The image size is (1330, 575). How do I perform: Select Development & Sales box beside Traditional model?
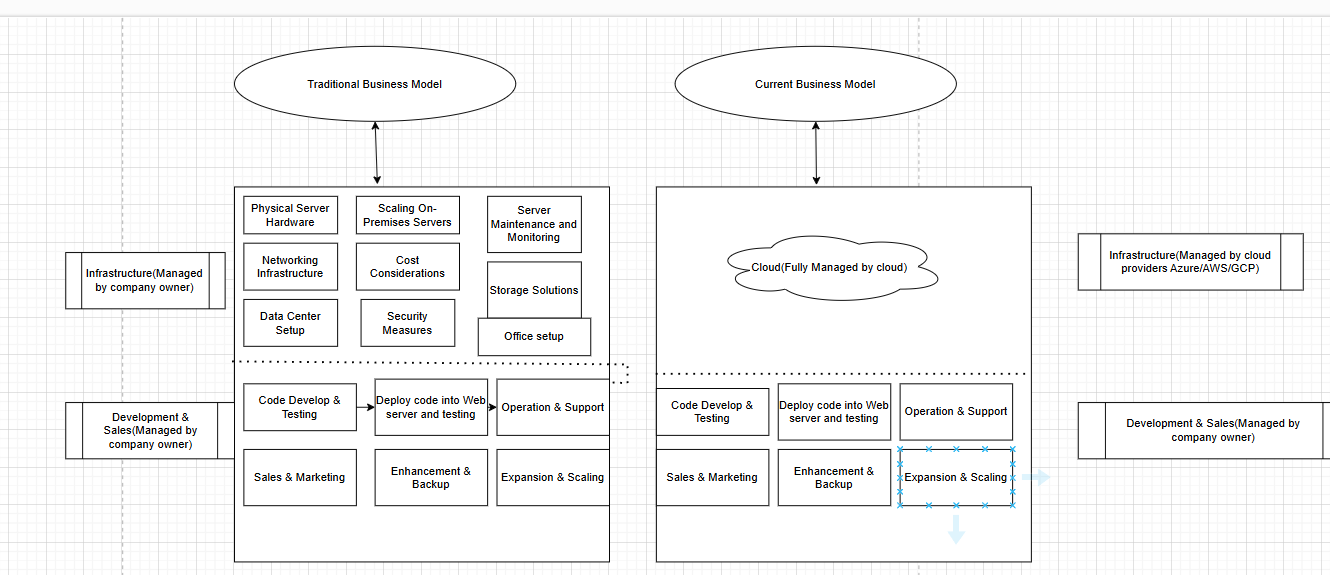pos(150,431)
